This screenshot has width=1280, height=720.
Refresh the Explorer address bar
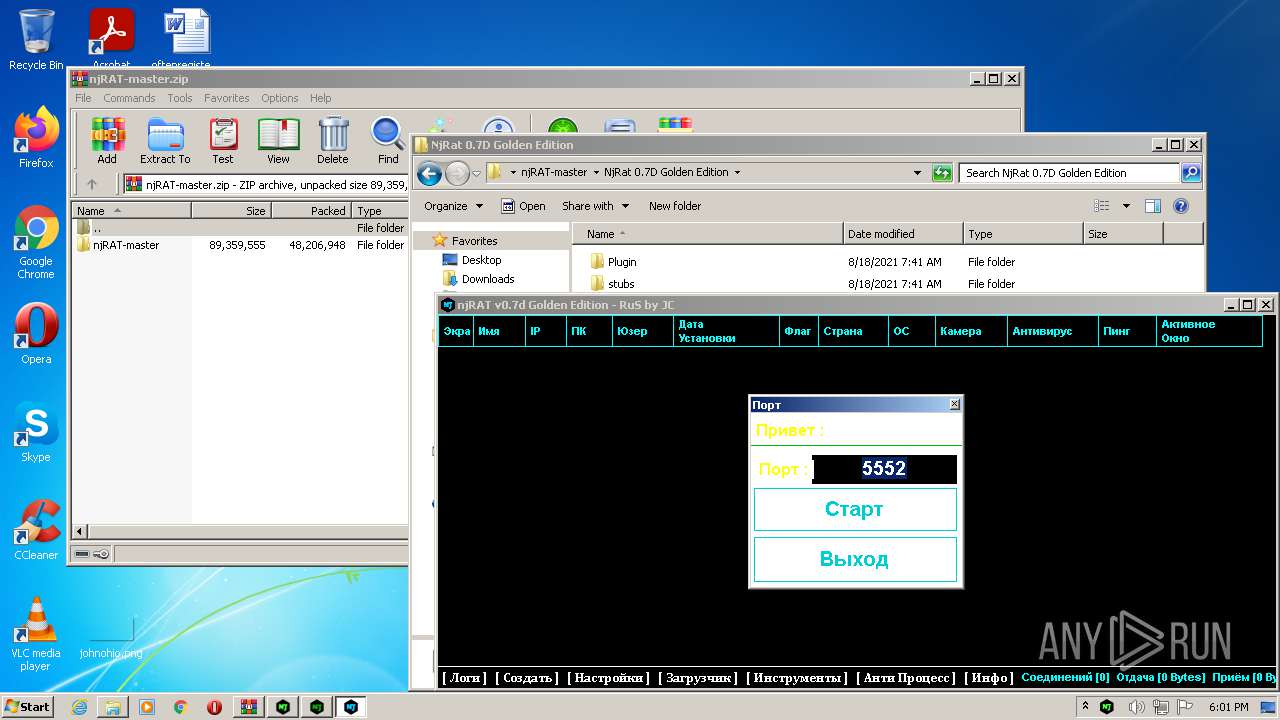pos(942,173)
